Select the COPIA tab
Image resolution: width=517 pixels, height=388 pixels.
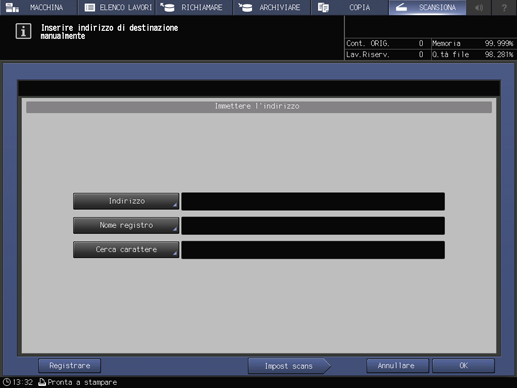(349, 7)
